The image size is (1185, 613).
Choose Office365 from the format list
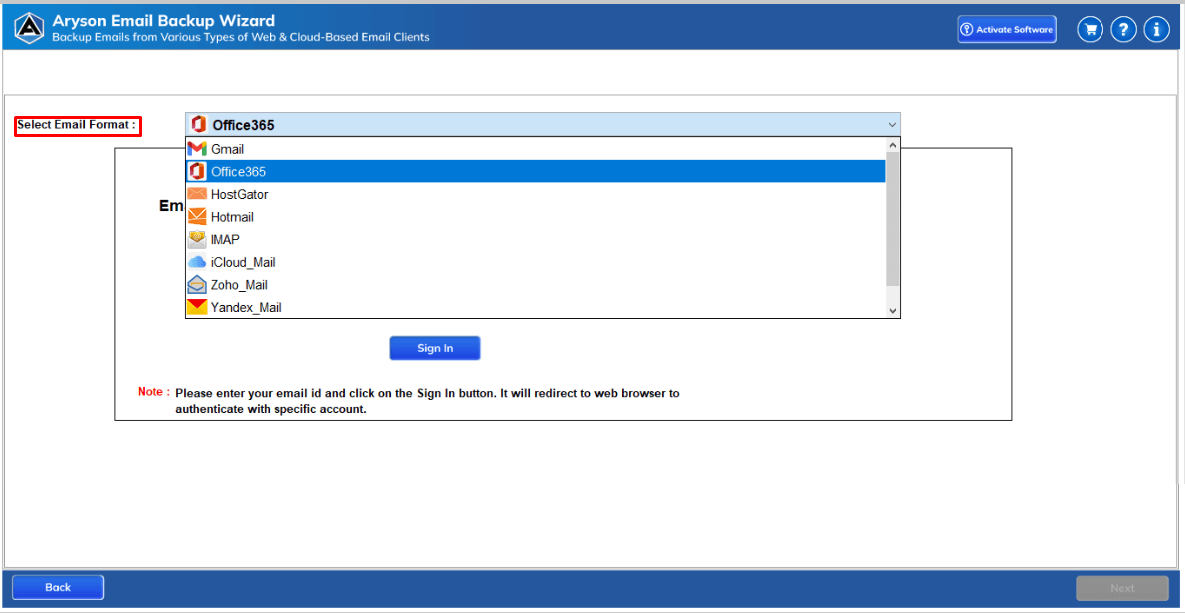(x=536, y=172)
